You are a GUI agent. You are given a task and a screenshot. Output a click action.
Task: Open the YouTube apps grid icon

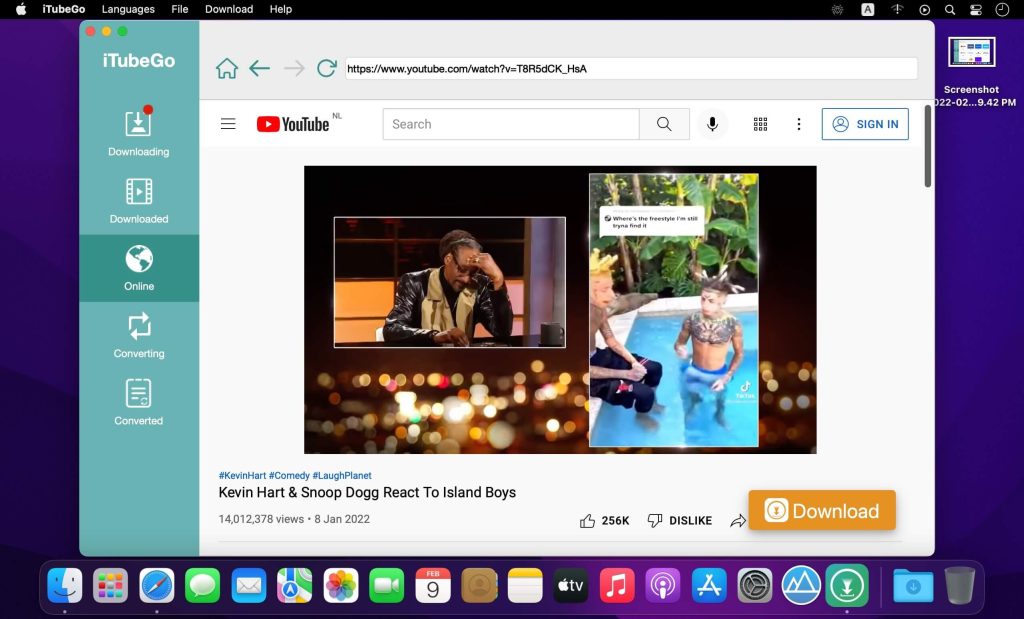(760, 124)
